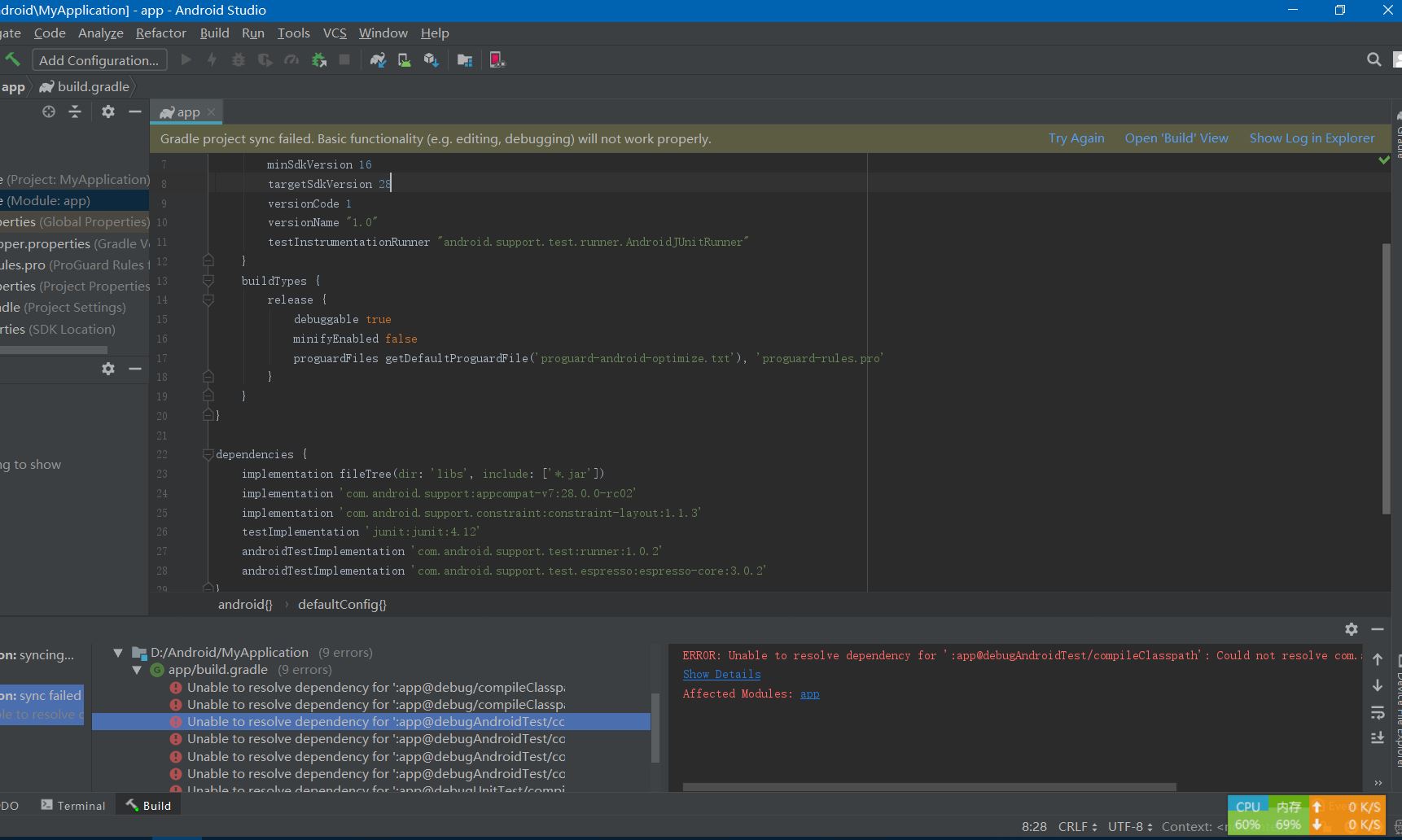Open the Code menu

50,33
